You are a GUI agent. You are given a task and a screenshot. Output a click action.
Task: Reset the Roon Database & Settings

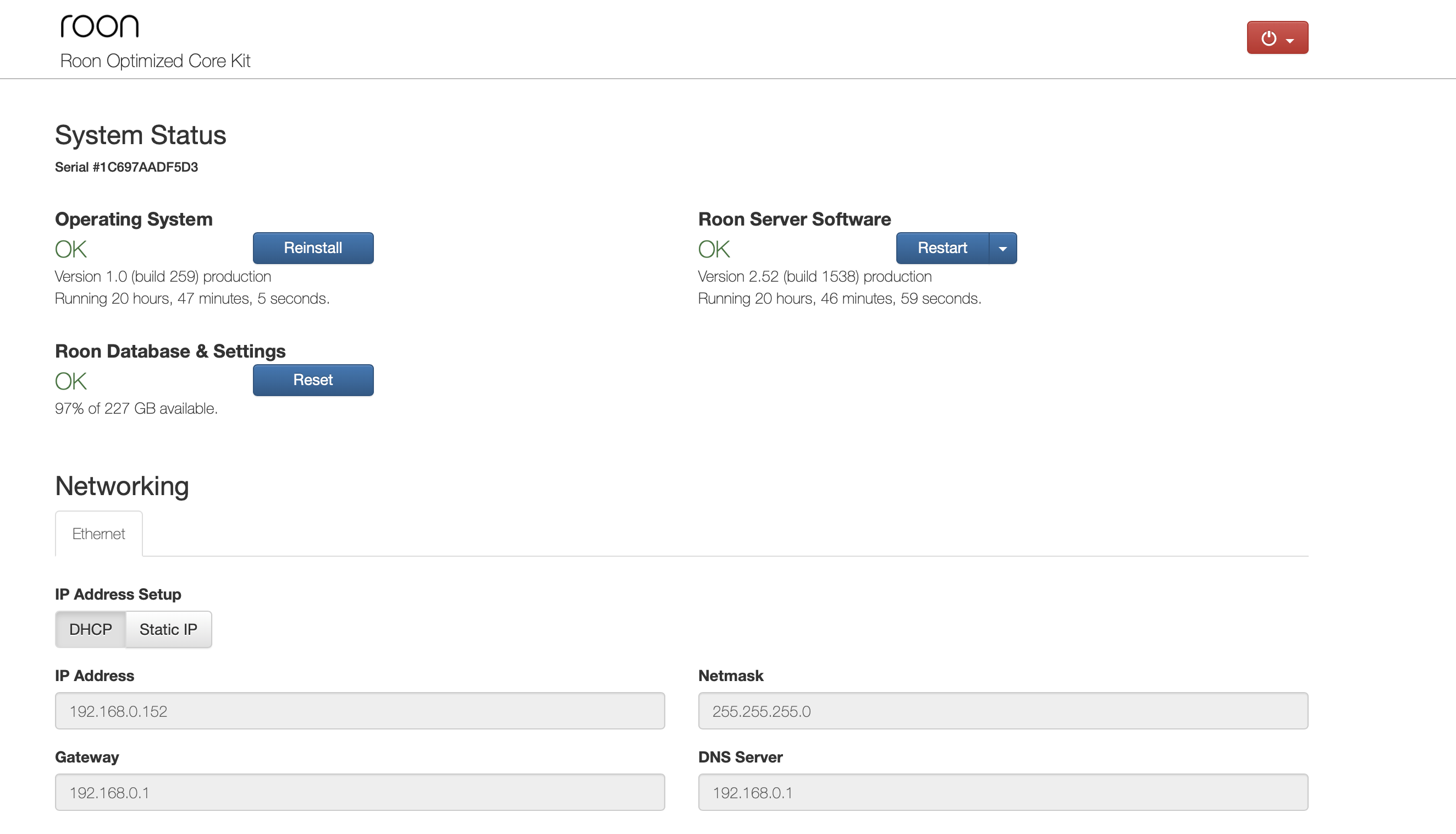[x=313, y=380]
